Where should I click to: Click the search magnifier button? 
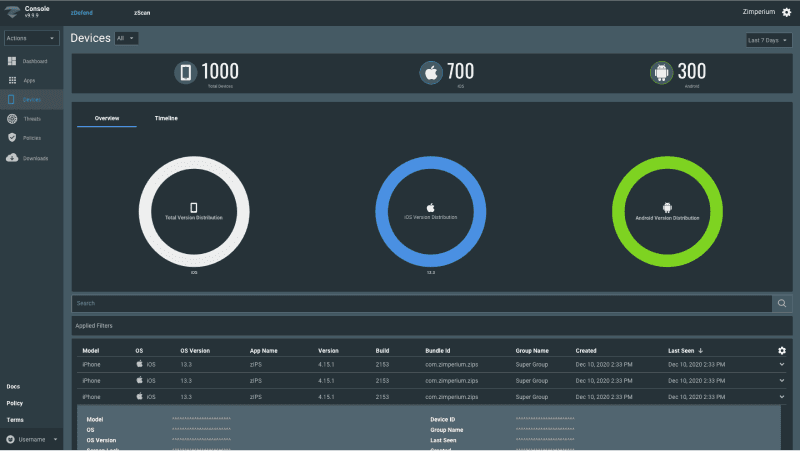pos(781,303)
